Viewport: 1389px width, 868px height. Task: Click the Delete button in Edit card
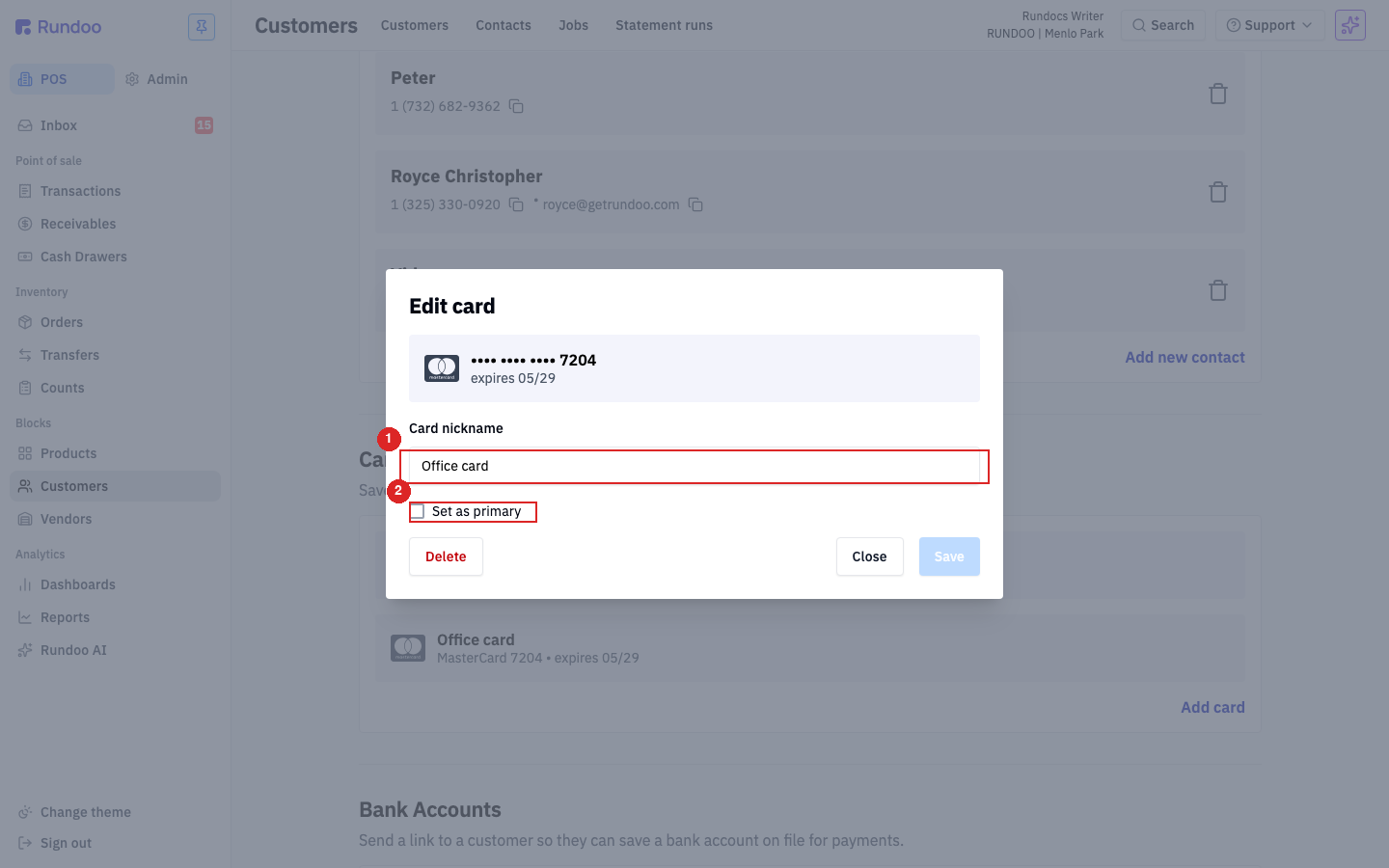(x=446, y=556)
